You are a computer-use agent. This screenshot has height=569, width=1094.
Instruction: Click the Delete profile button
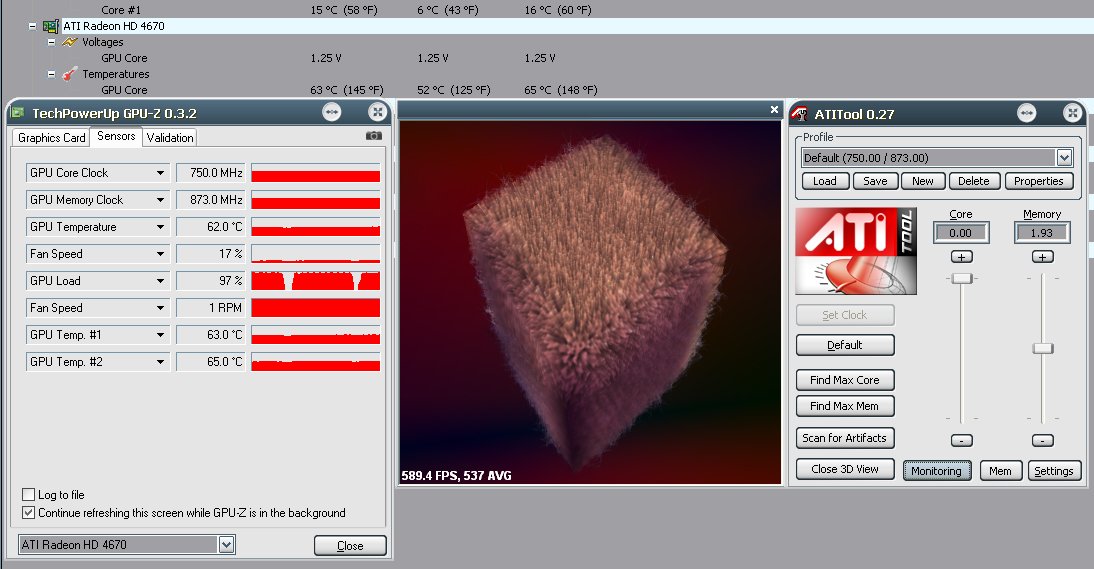[x=974, y=181]
